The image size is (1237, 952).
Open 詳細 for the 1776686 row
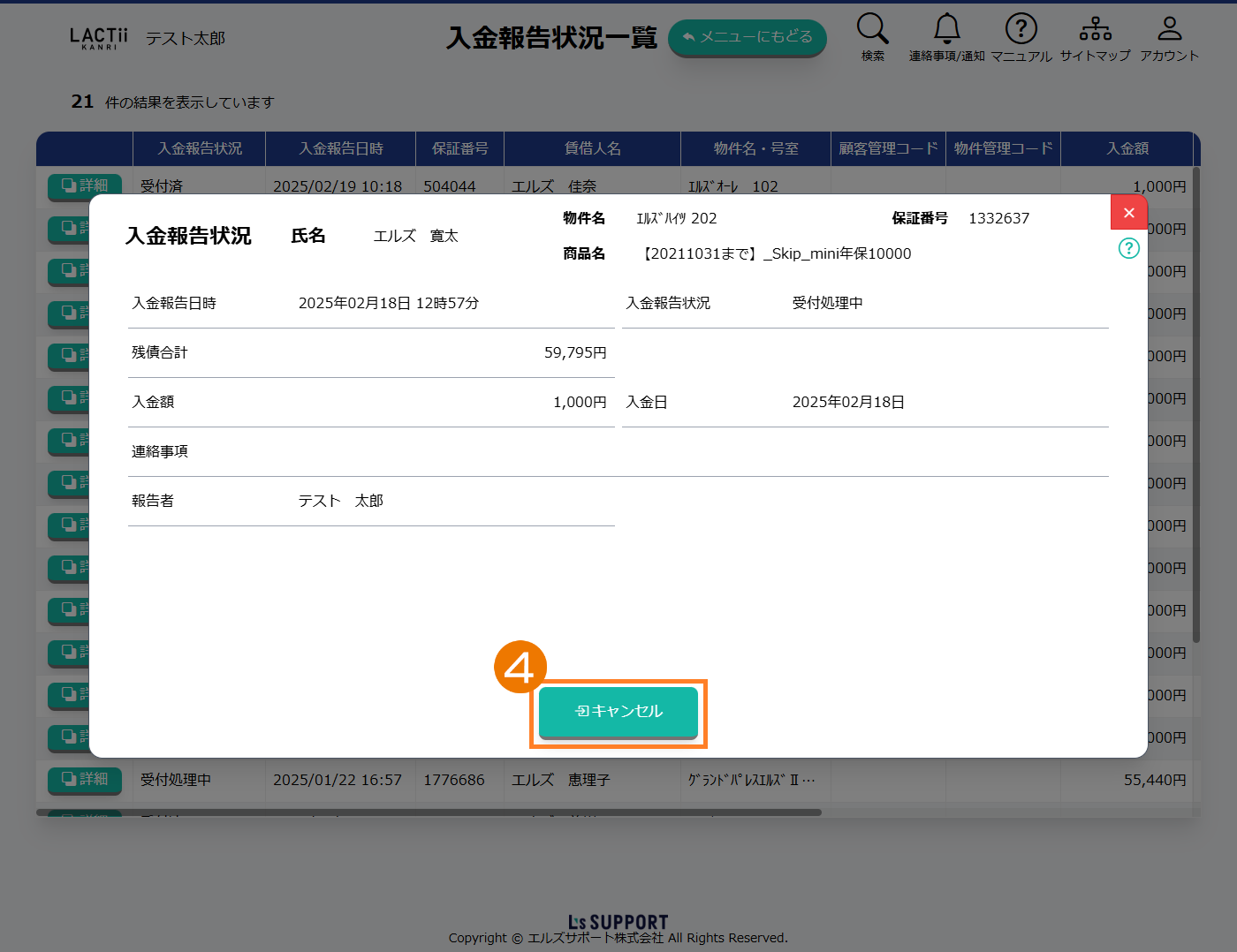pyautogui.click(x=85, y=779)
